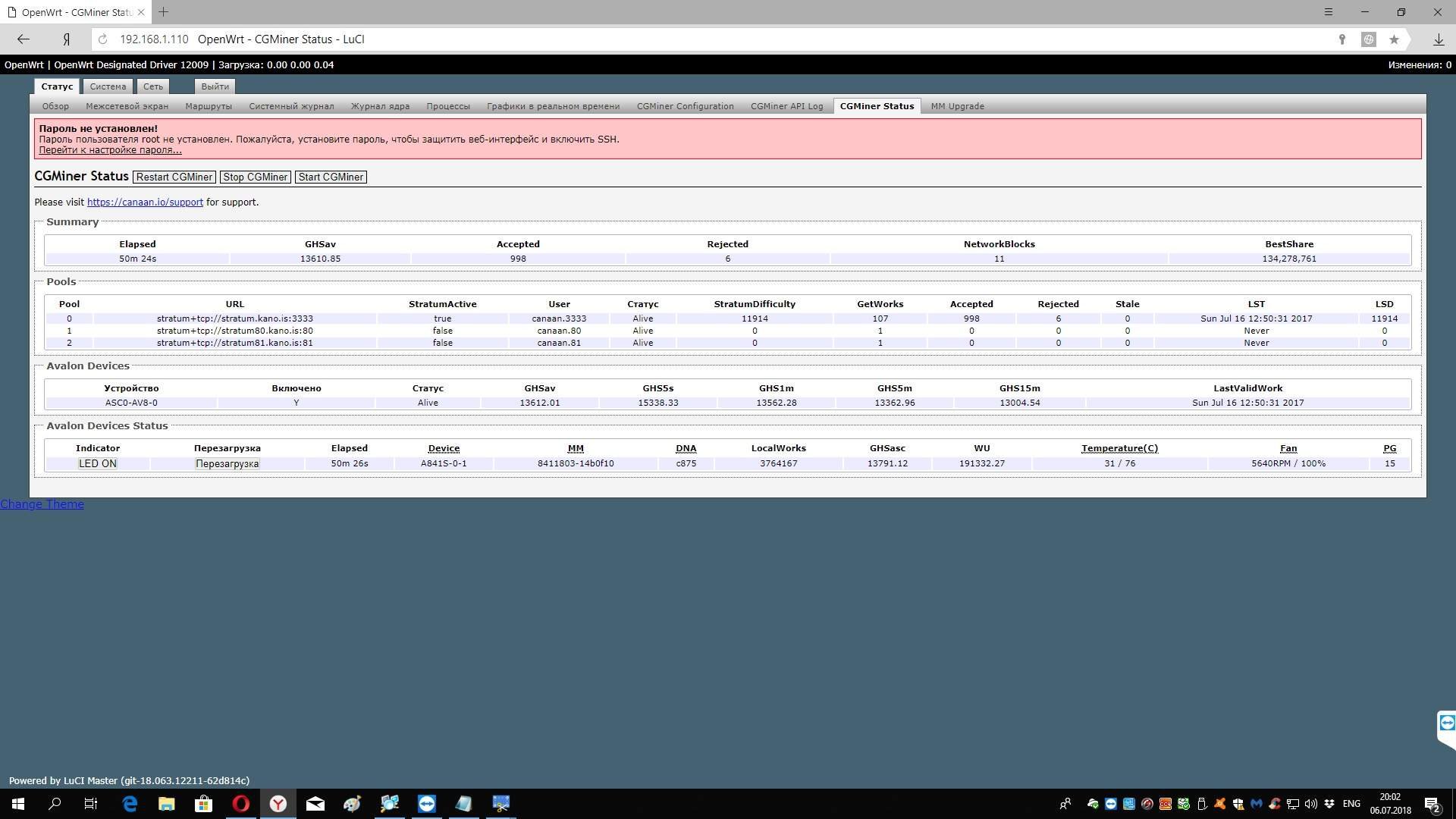Image resolution: width=1456 pixels, height=819 pixels.
Task: Open the CGMiner Configuration subtab
Action: (685, 106)
